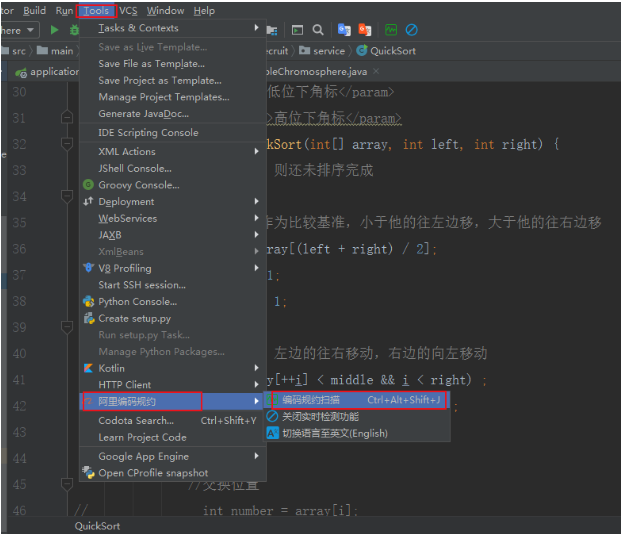Toggle the code fold marker at line 32
The image size is (623, 534).
[67, 144]
